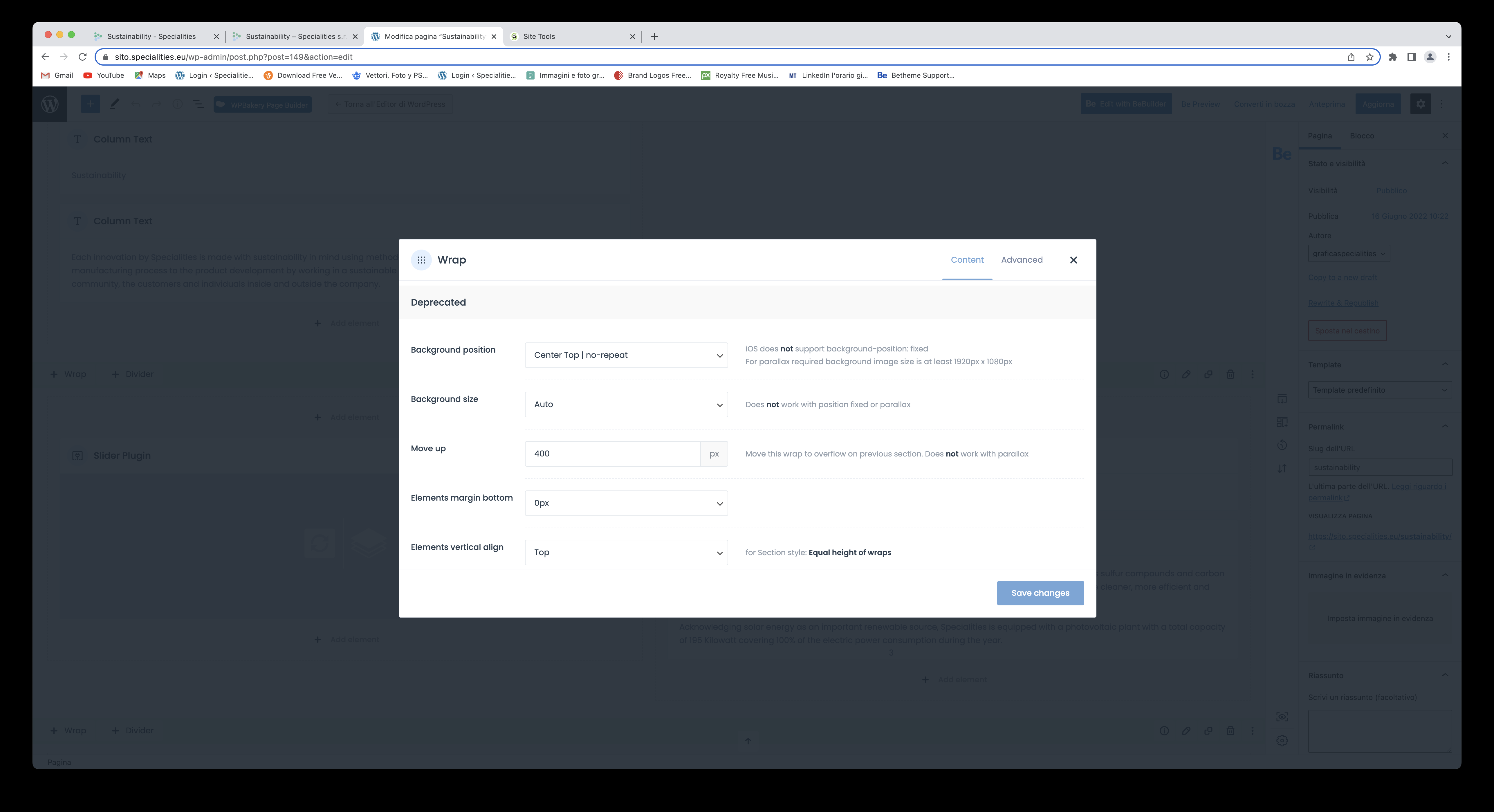Click the Riassunto summary text area

click(1379, 731)
